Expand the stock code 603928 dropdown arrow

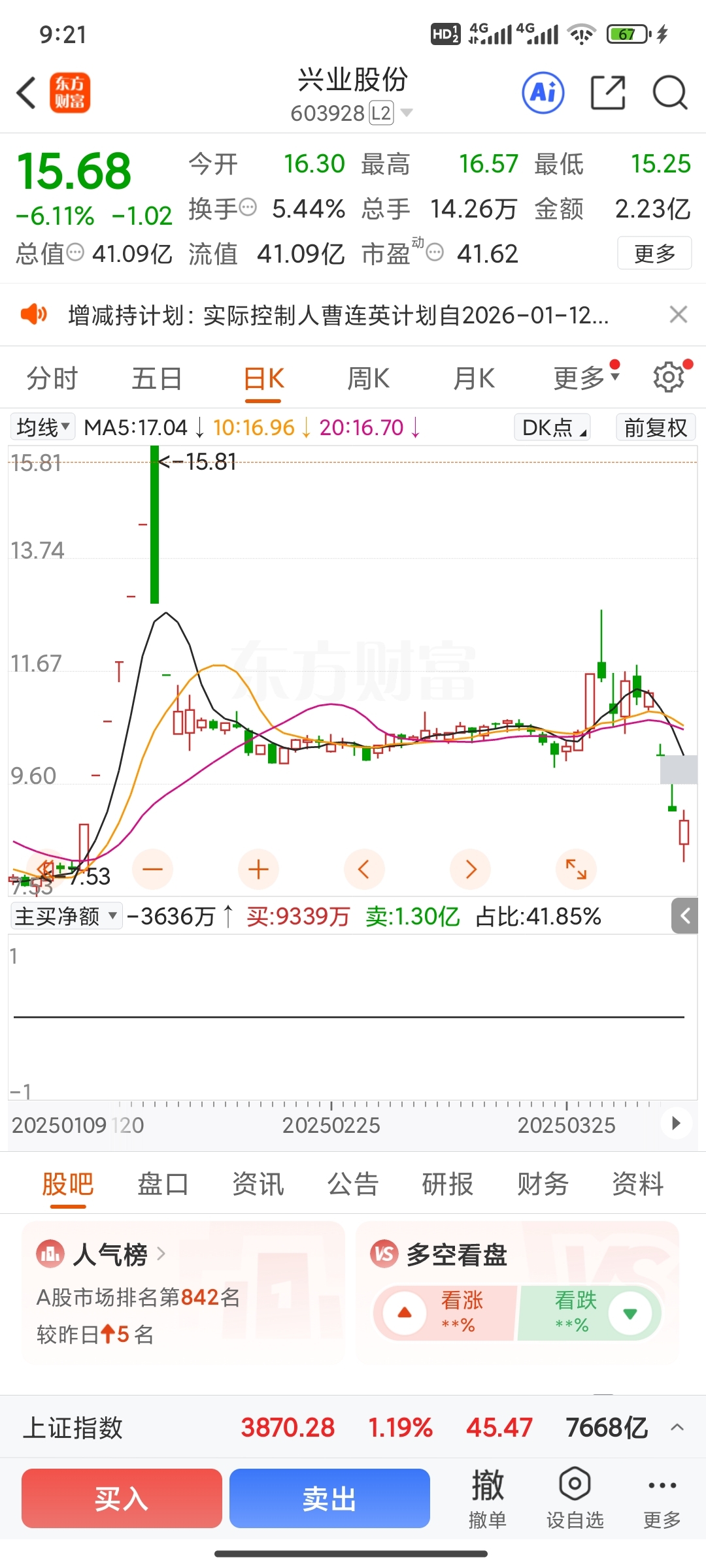tap(406, 113)
